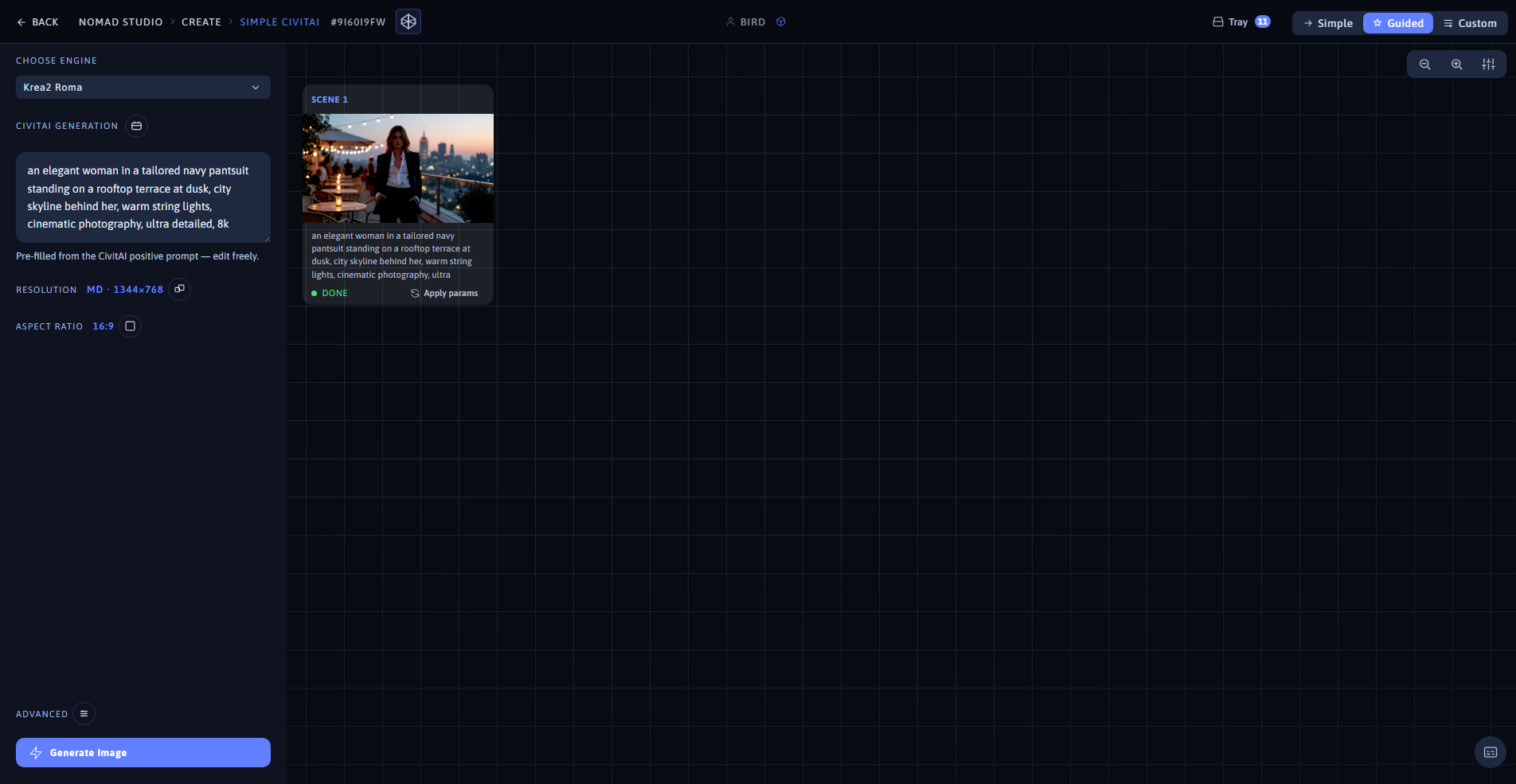Navigate to NOMAD STUDIO breadcrumb
The height and width of the screenshot is (784, 1516).
coord(121,22)
